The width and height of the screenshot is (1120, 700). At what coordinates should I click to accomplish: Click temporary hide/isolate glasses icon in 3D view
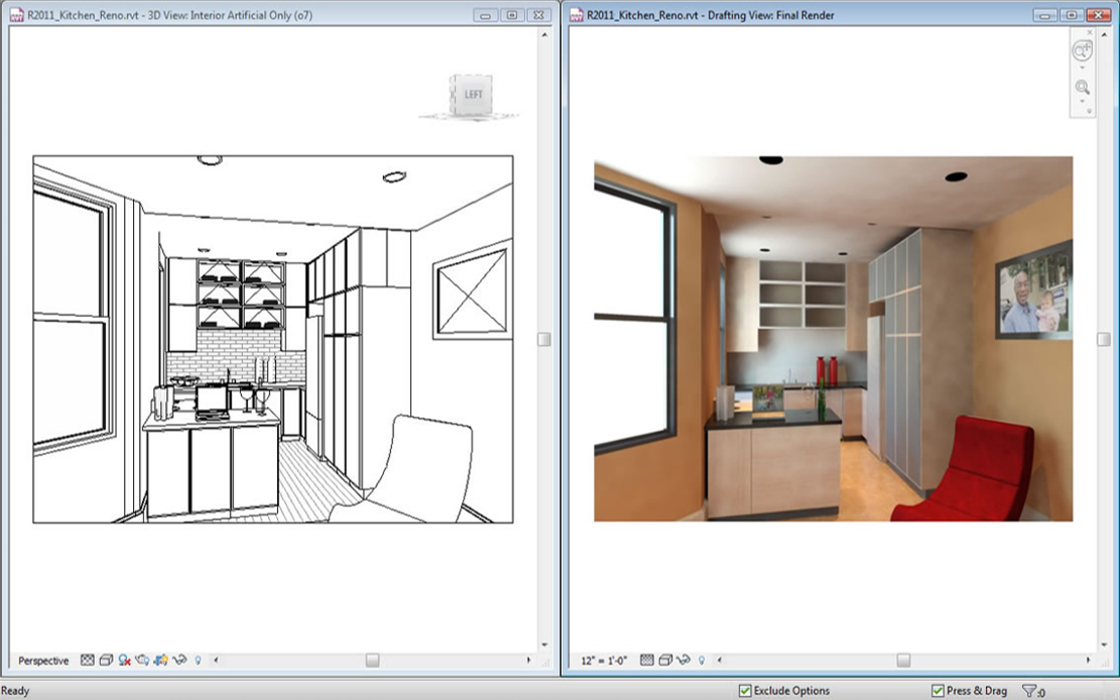point(180,660)
